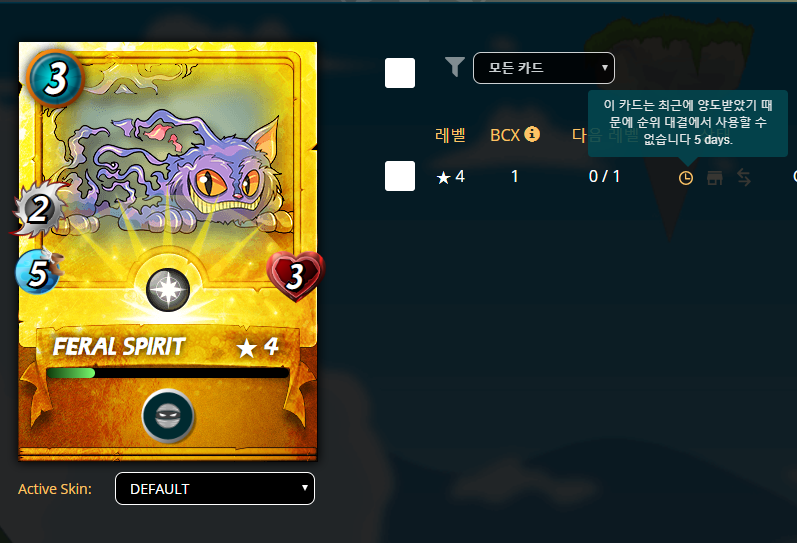Viewport: 797px width, 543px height.
Task: Click the Life element splinter icon
Action: click(x=168, y=290)
